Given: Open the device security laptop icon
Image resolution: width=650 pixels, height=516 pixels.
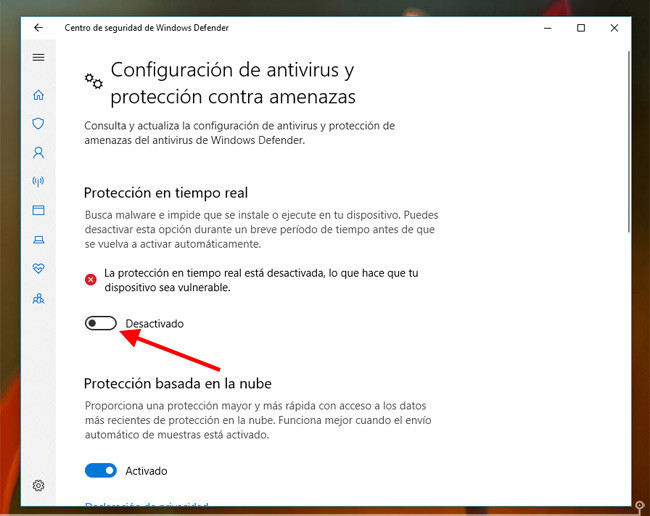Looking at the screenshot, I should coord(38,240).
